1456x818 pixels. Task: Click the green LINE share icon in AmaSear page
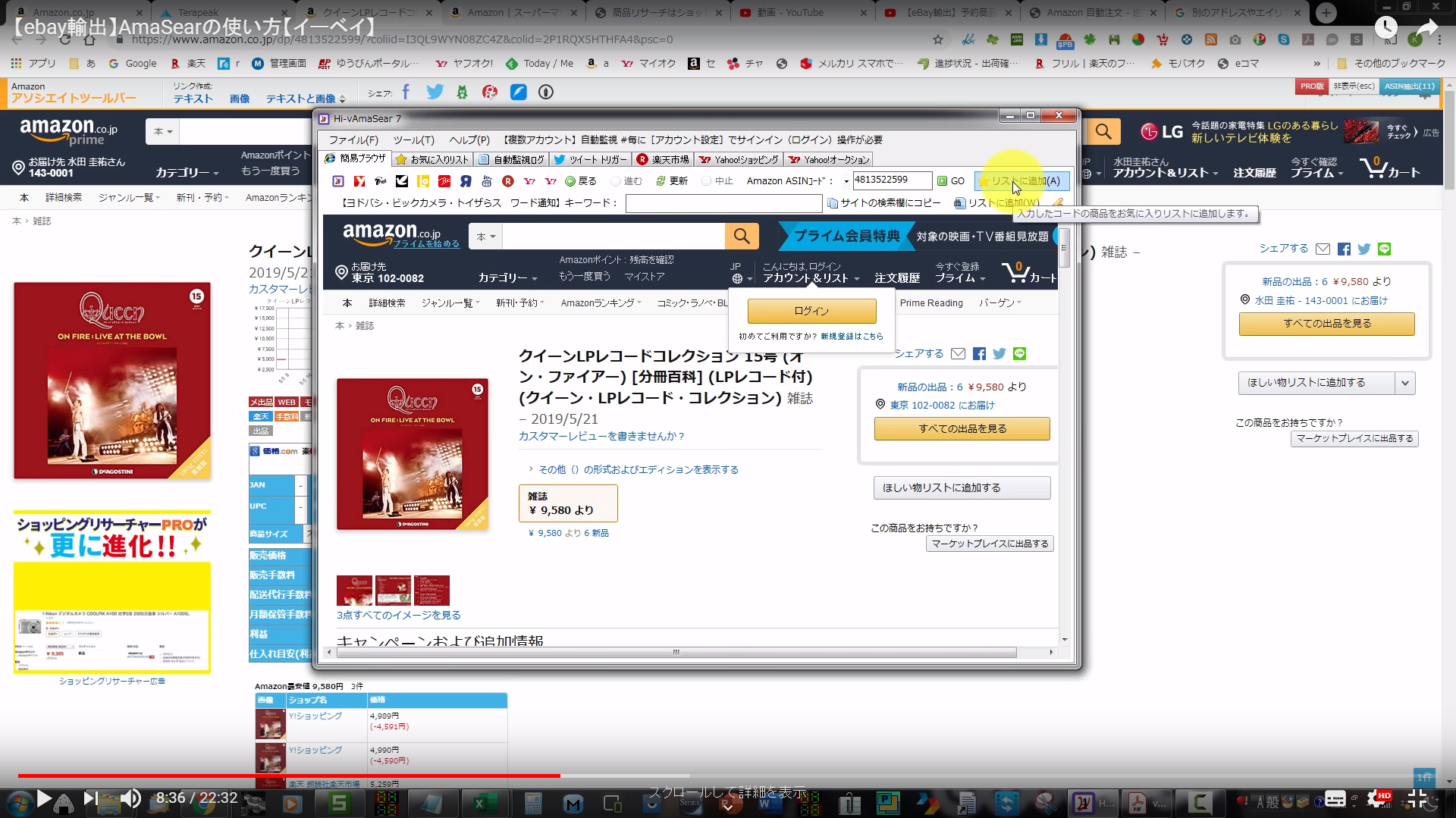click(1019, 354)
